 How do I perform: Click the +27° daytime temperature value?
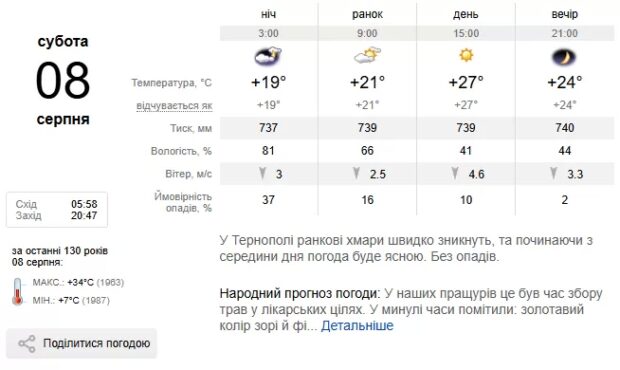pyautogui.click(x=466, y=82)
